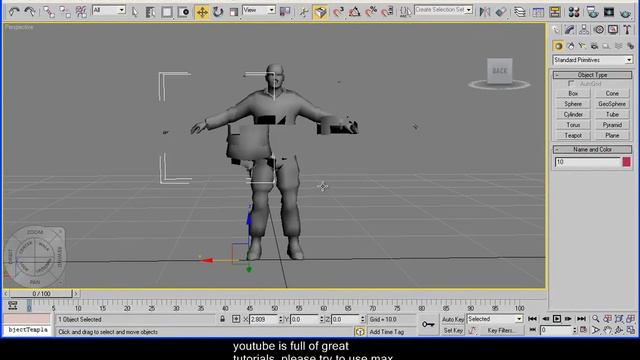640x360 pixels.
Task: Open the Render Setup icon
Action: (x=592, y=12)
